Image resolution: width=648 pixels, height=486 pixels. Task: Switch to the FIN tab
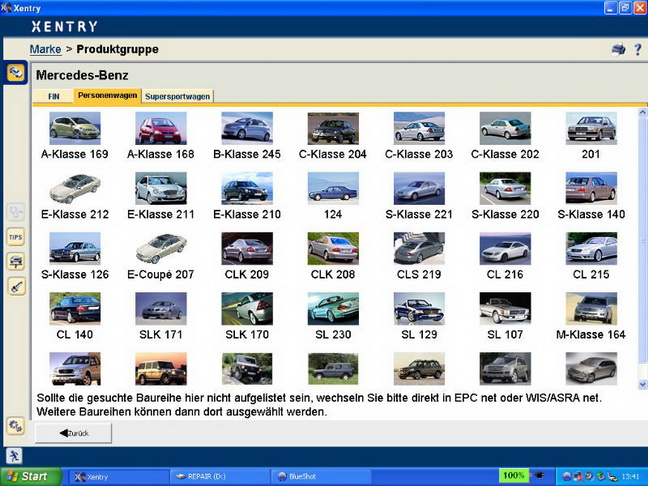click(54, 96)
